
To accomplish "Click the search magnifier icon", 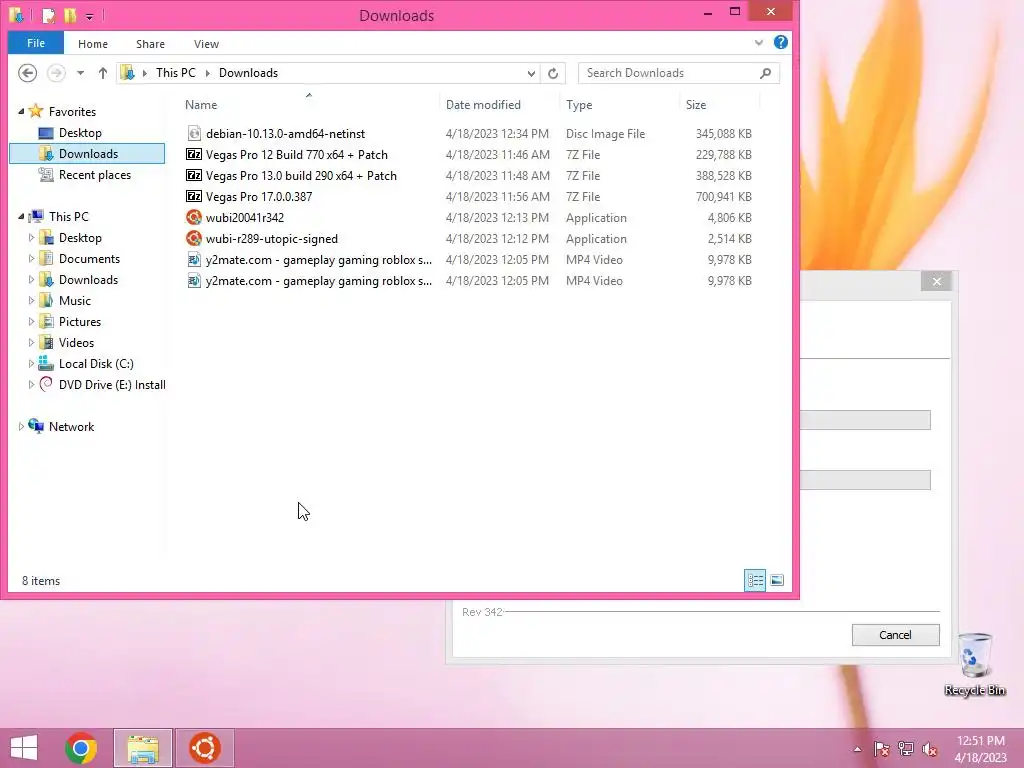I will [x=765, y=73].
